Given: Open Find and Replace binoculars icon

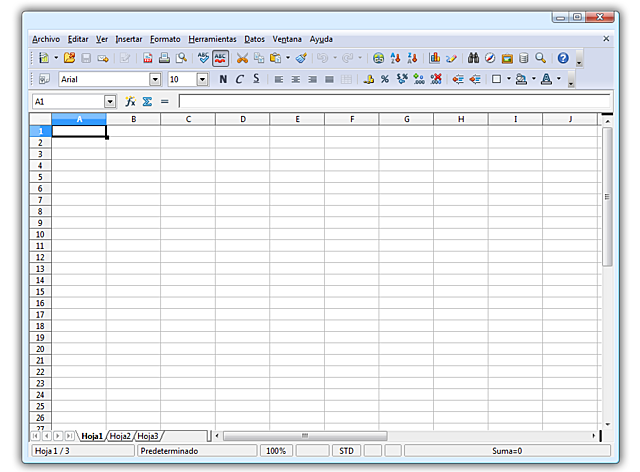Looking at the screenshot, I should pos(473,58).
